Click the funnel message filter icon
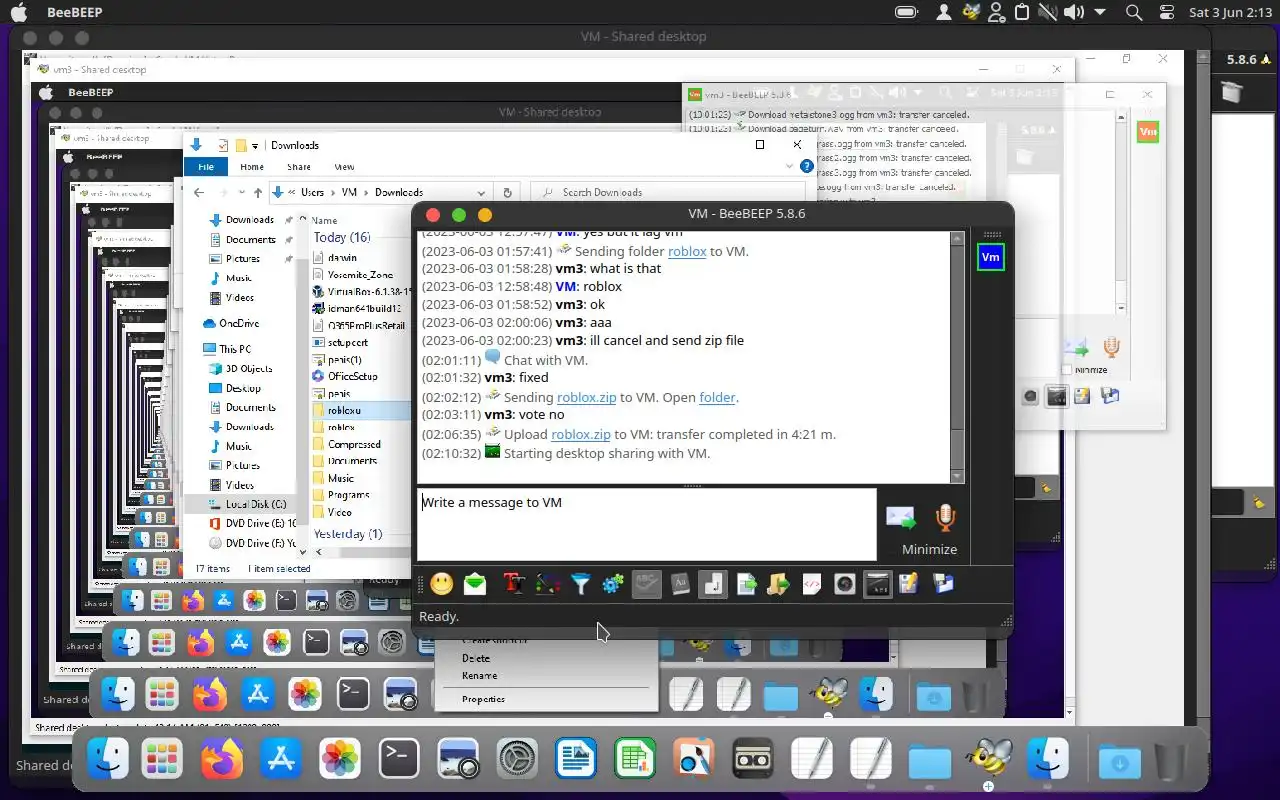The image size is (1280, 800). point(580,584)
